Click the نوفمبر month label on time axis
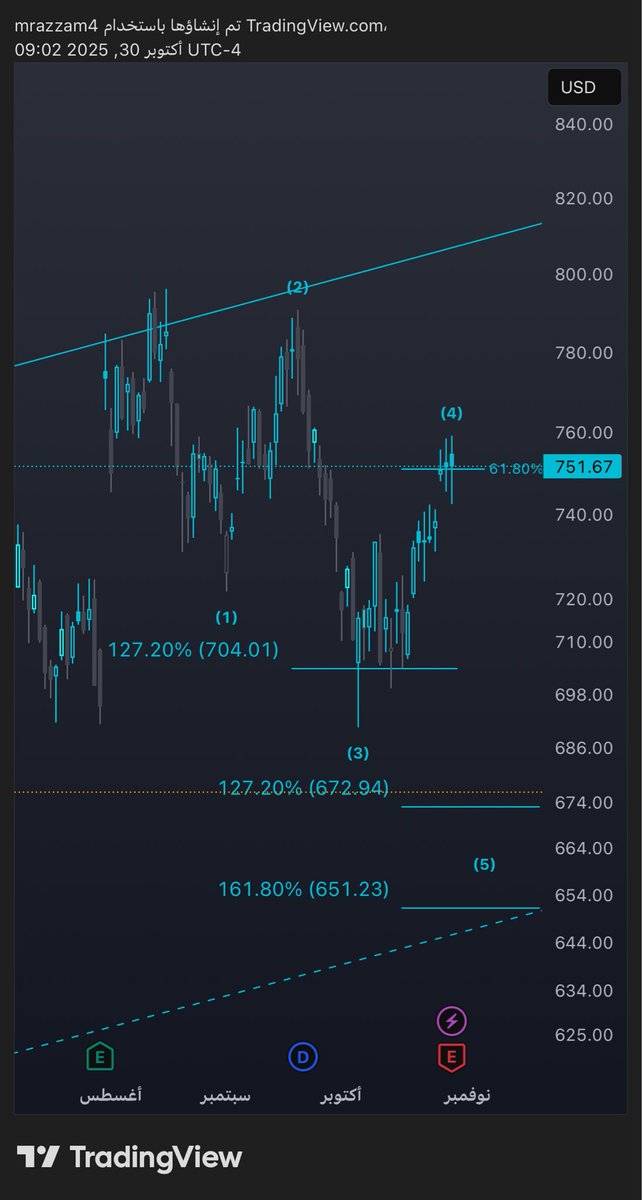Screen dimensions: 642x1200 point(467,1095)
